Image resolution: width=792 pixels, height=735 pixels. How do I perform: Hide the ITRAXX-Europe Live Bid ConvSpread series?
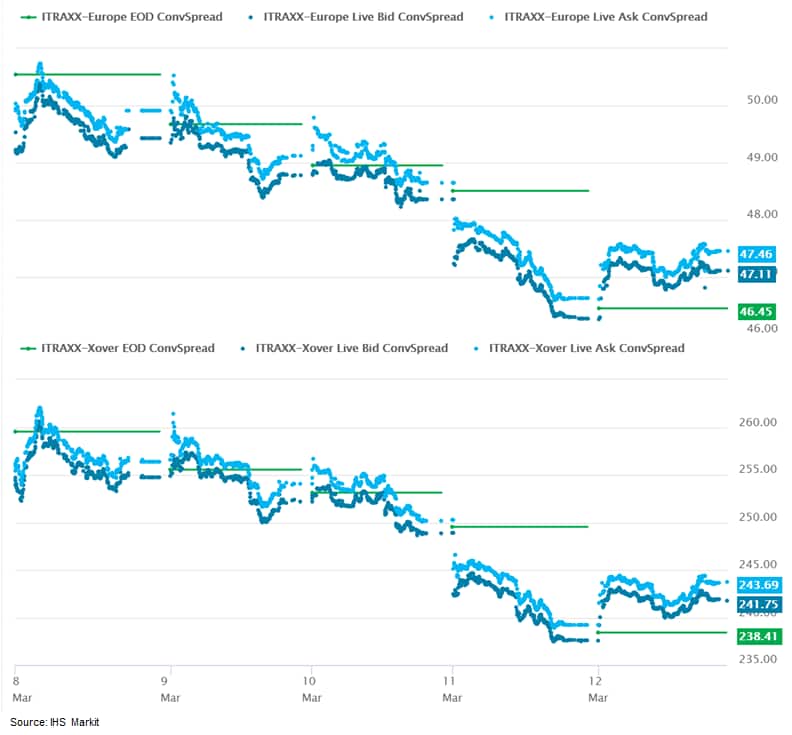(362, 17)
